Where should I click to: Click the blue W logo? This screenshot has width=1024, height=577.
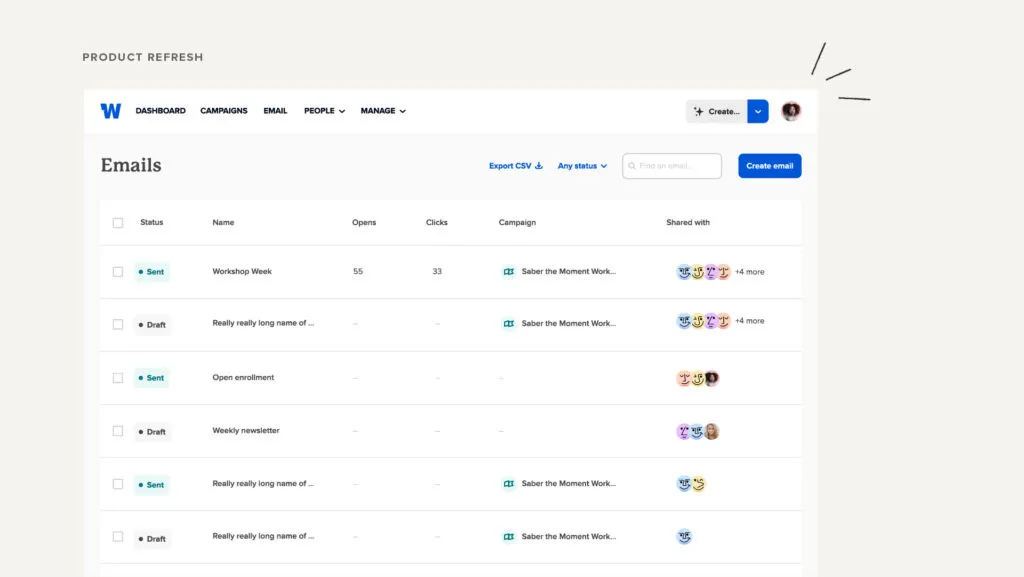tap(110, 111)
